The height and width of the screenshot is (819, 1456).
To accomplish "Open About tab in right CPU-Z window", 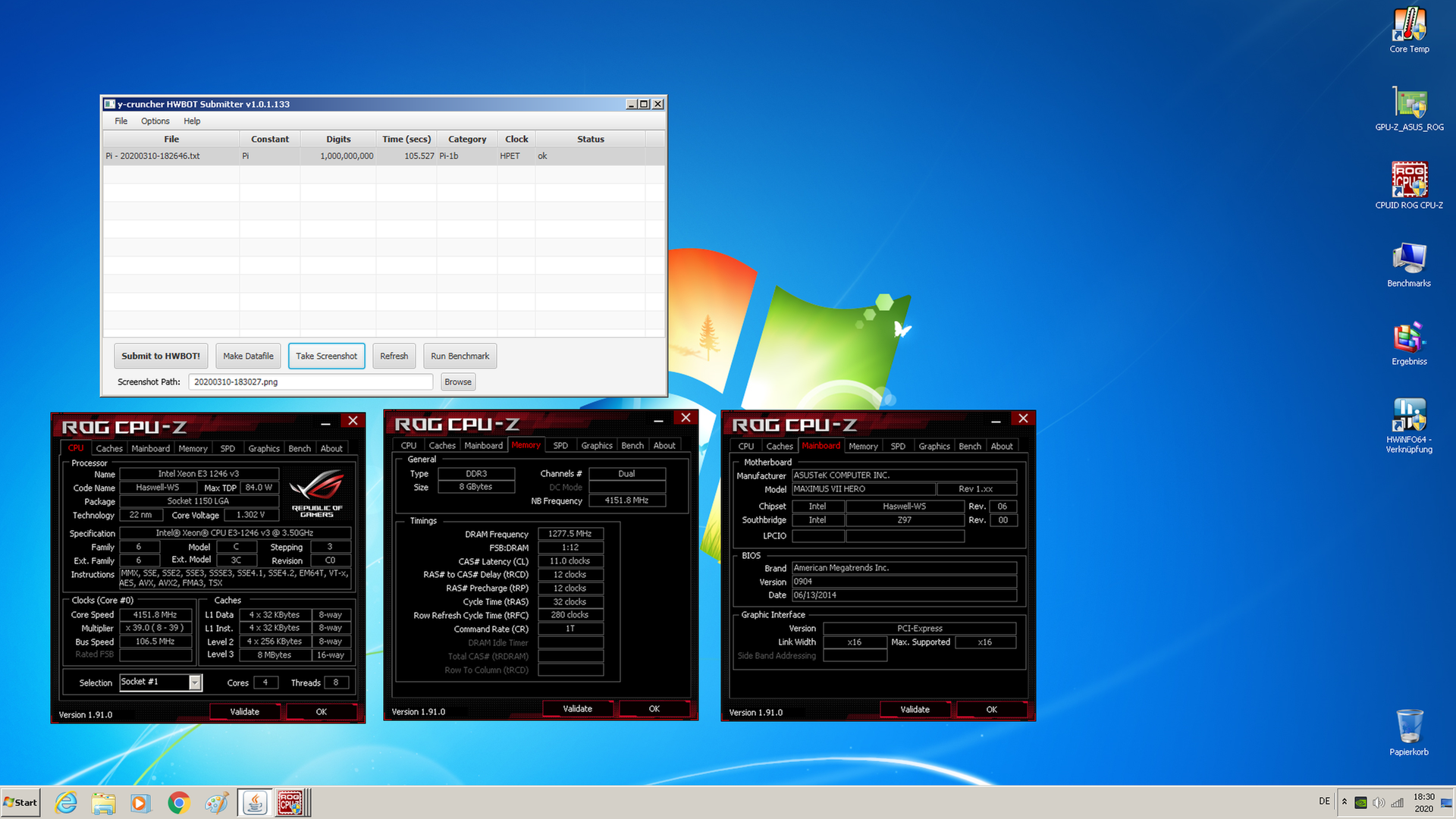I will pyautogui.click(x=1002, y=447).
